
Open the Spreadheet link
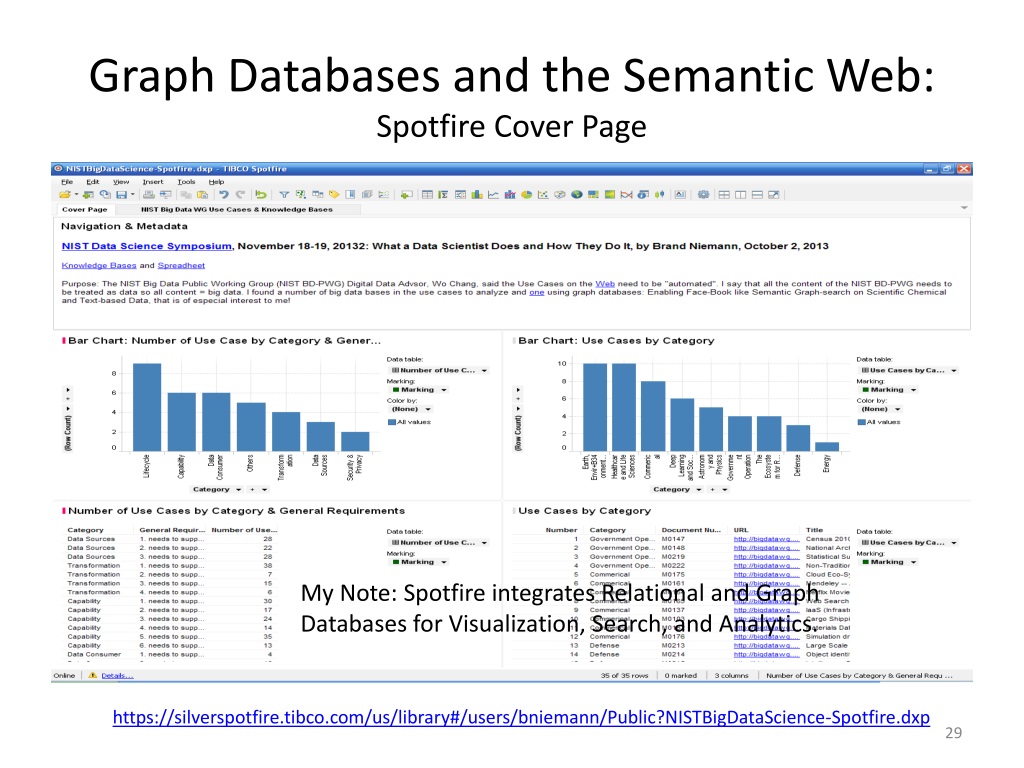(x=181, y=266)
